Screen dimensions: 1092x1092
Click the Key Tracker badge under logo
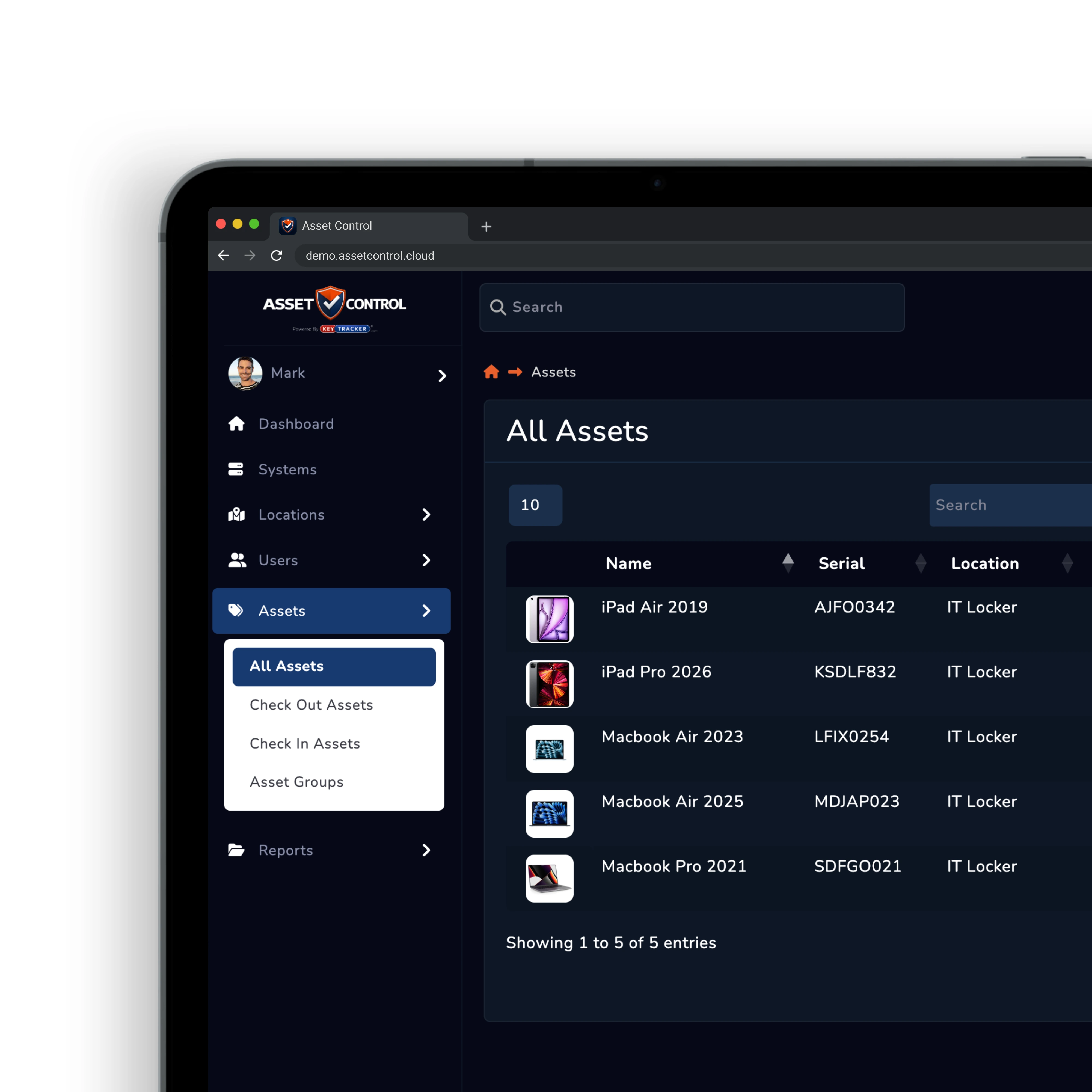click(x=345, y=328)
